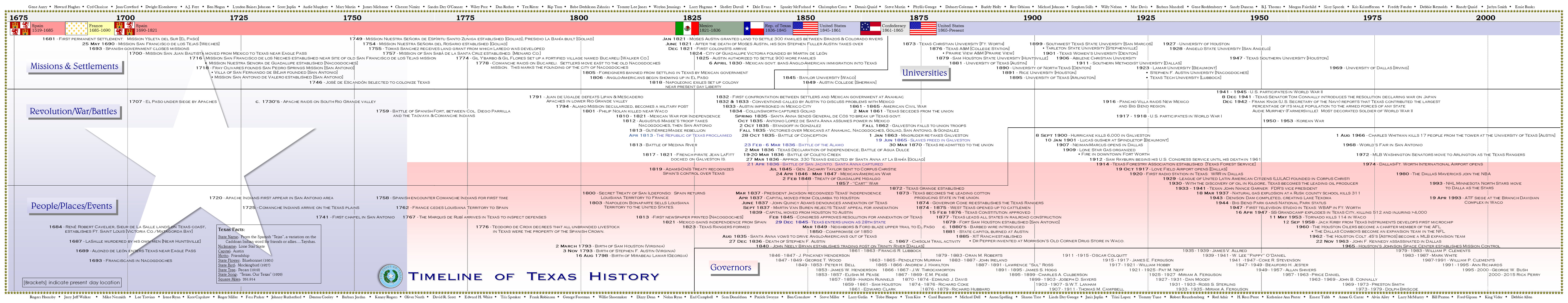This screenshot has height=303, width=1568.
Task: Click the Spain 1690-1821 flag icon
Action: pyautogui.click(x=125, y=27)
